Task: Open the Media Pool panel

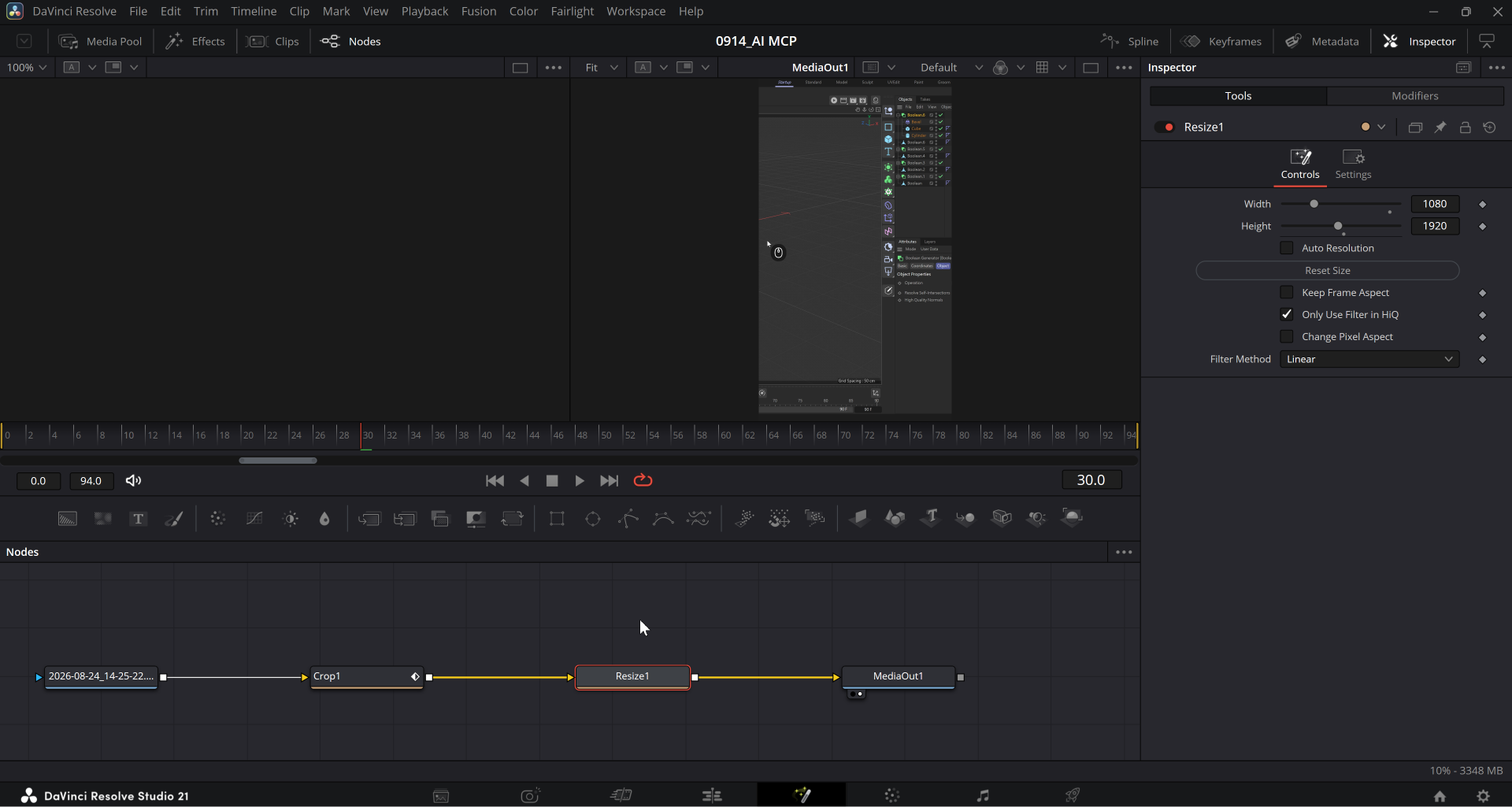Action: click(101, 41)
